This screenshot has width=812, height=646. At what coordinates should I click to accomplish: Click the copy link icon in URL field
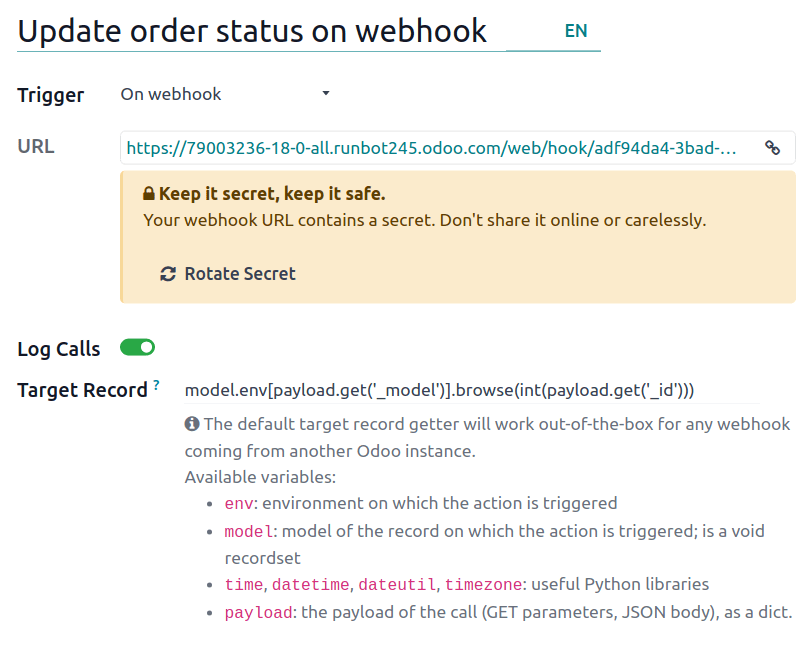(x=772, y=148)
